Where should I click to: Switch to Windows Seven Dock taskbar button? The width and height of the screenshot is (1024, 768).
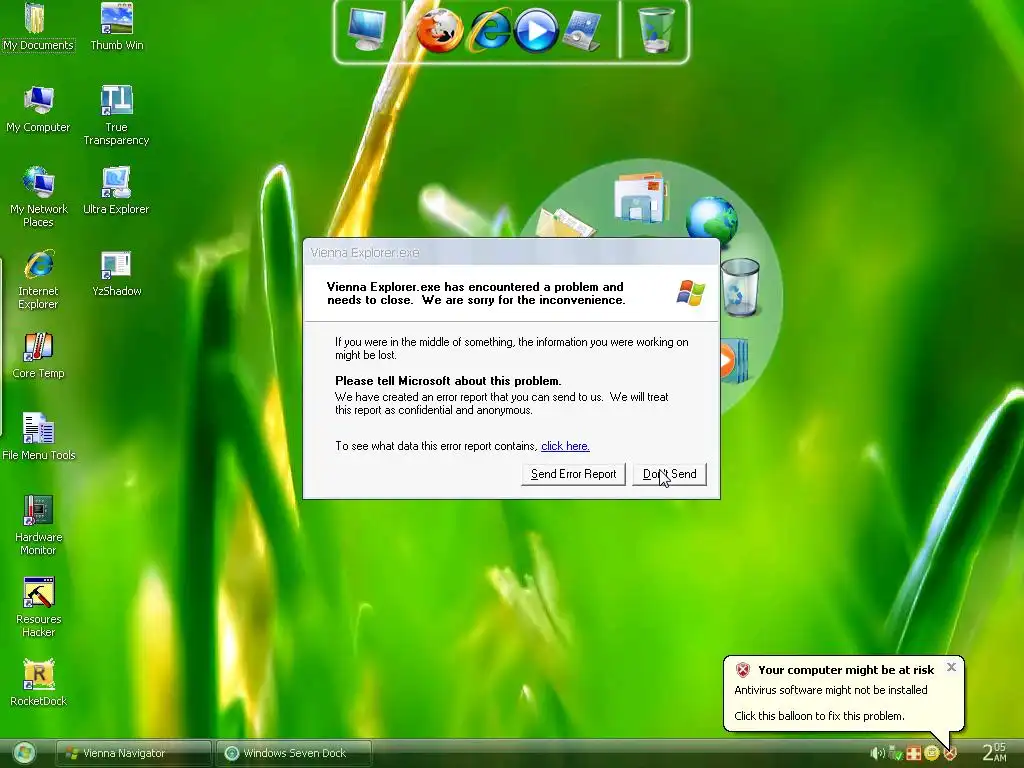coord(294,753)
